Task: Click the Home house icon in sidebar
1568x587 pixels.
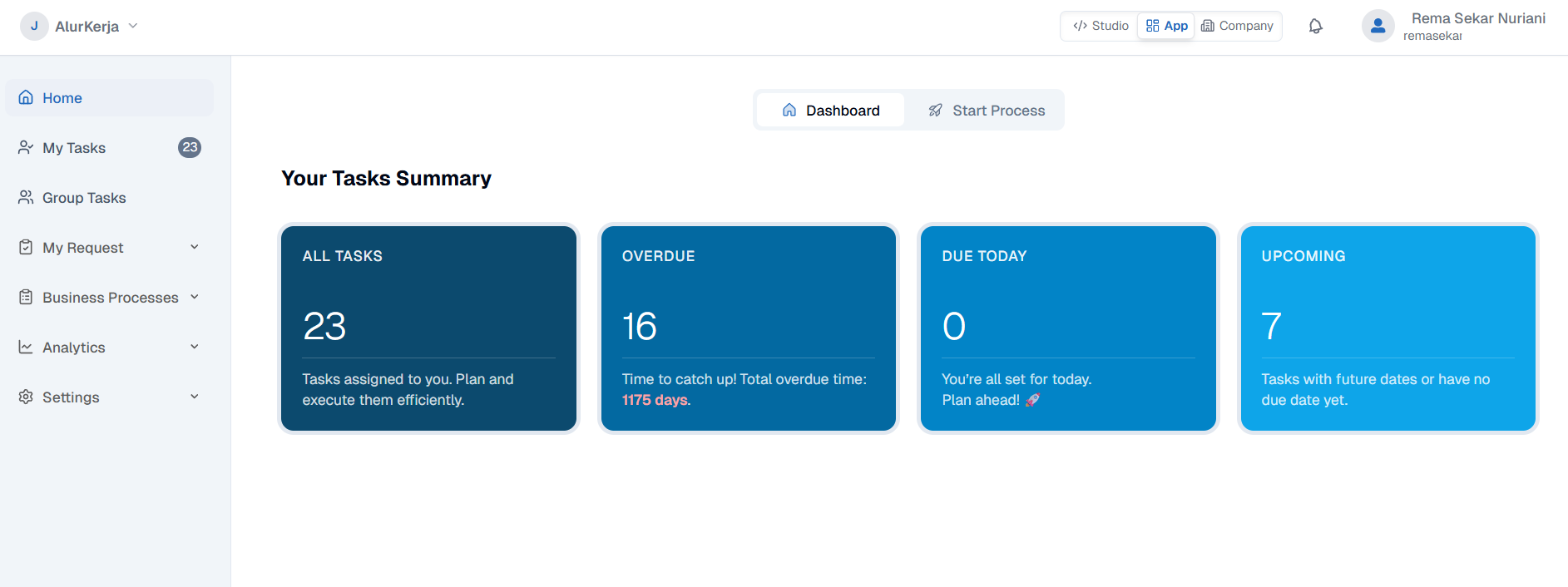Action: click(27, 98)
